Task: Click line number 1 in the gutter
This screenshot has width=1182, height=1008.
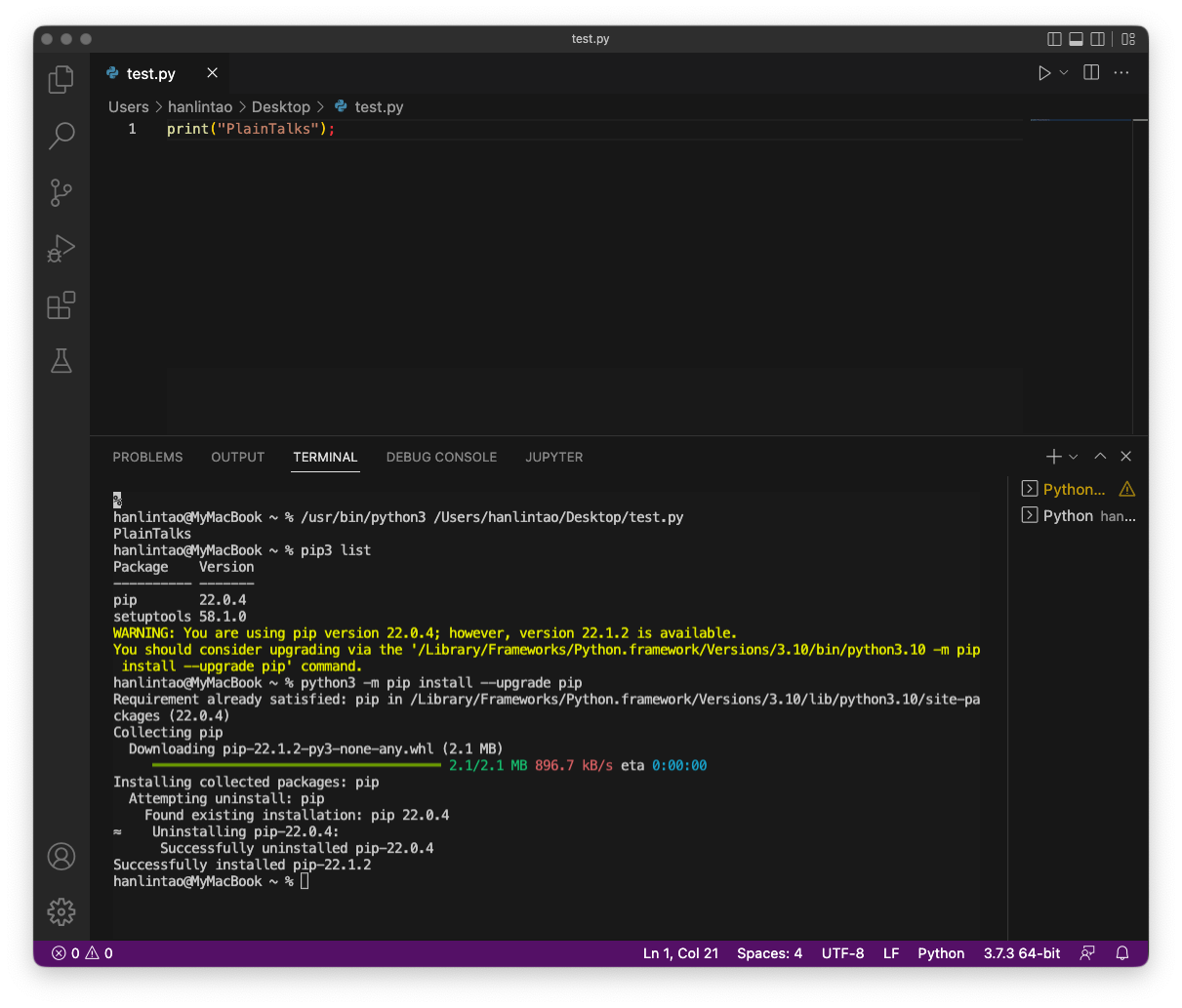Action: pyautogui.click(x=133, y=129)
